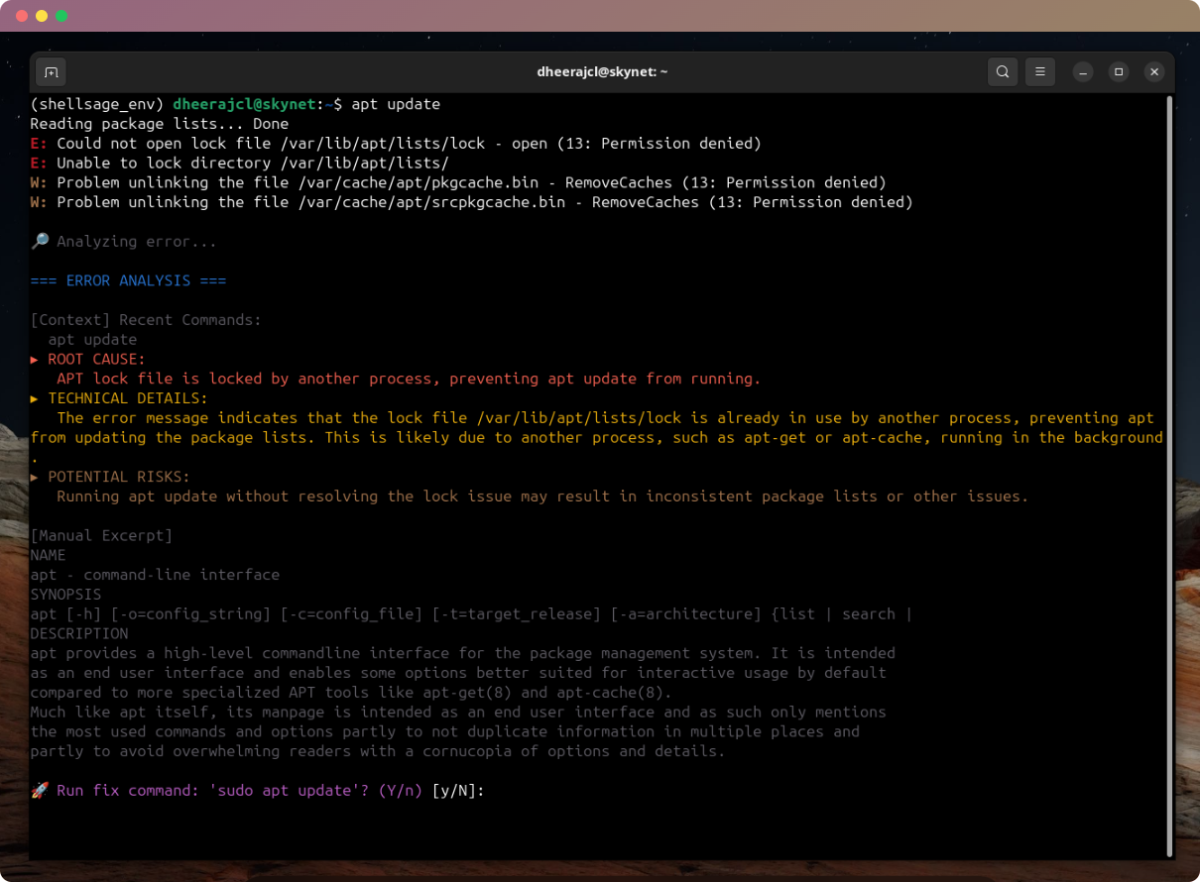Click the 'DESCRIPTION' manual heading
Screen dimensions: 1200x882
coord(79,633)
